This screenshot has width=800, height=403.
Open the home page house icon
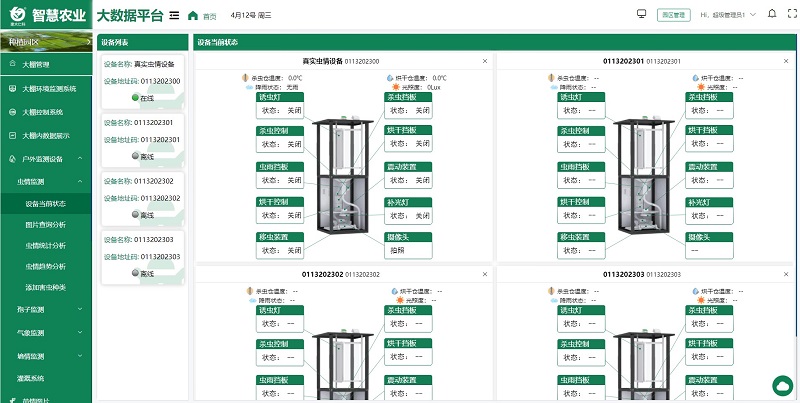point(193,15)
